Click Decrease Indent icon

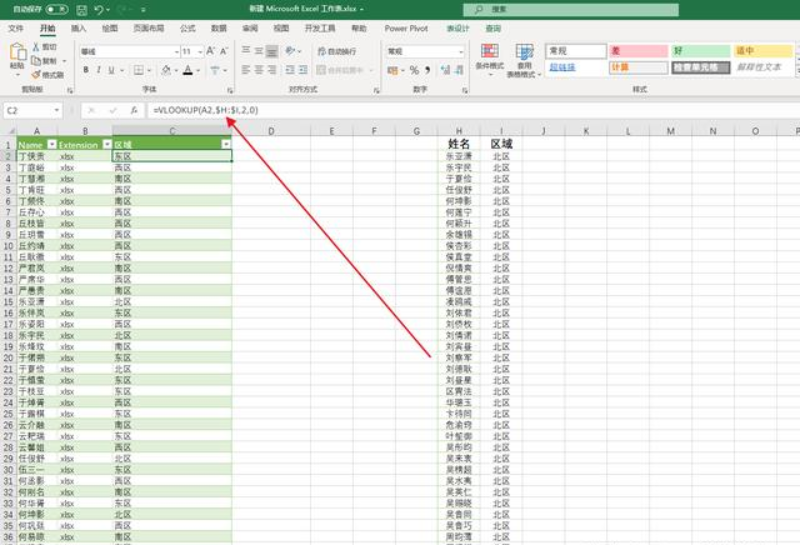[290, 70]
